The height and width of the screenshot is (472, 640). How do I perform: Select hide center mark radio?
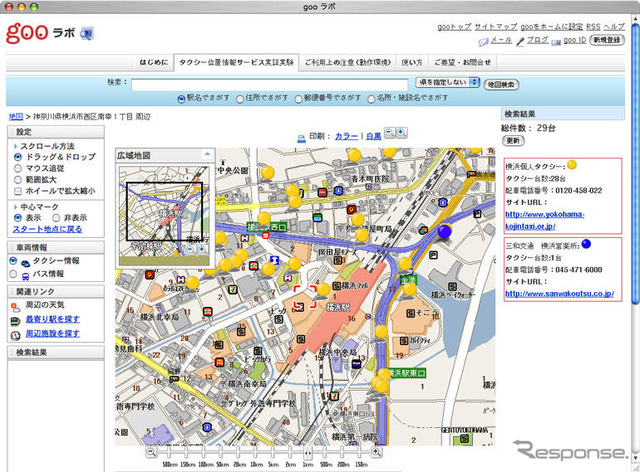tap(56, 218)
